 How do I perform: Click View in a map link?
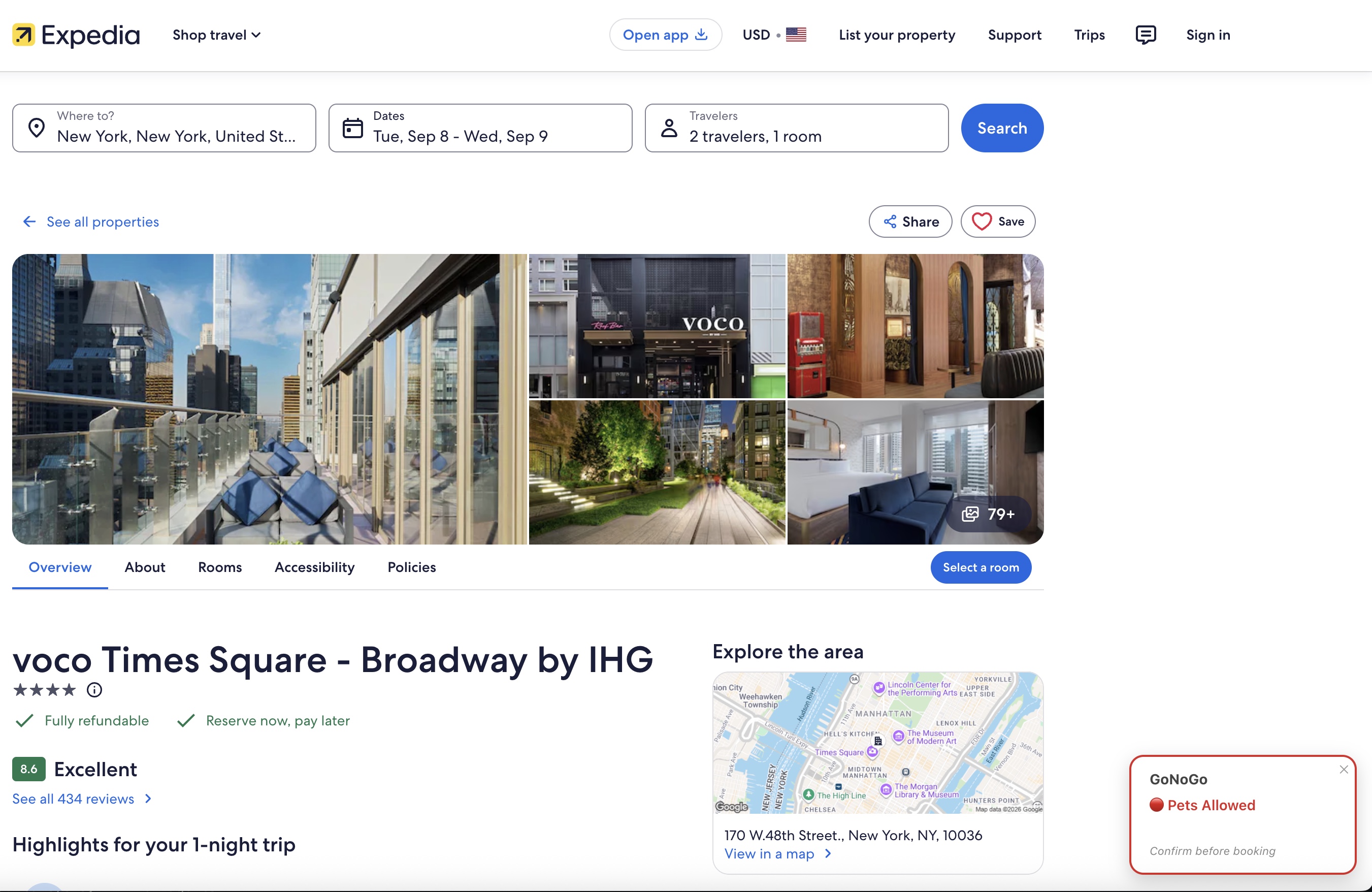[x=778, y=854]
